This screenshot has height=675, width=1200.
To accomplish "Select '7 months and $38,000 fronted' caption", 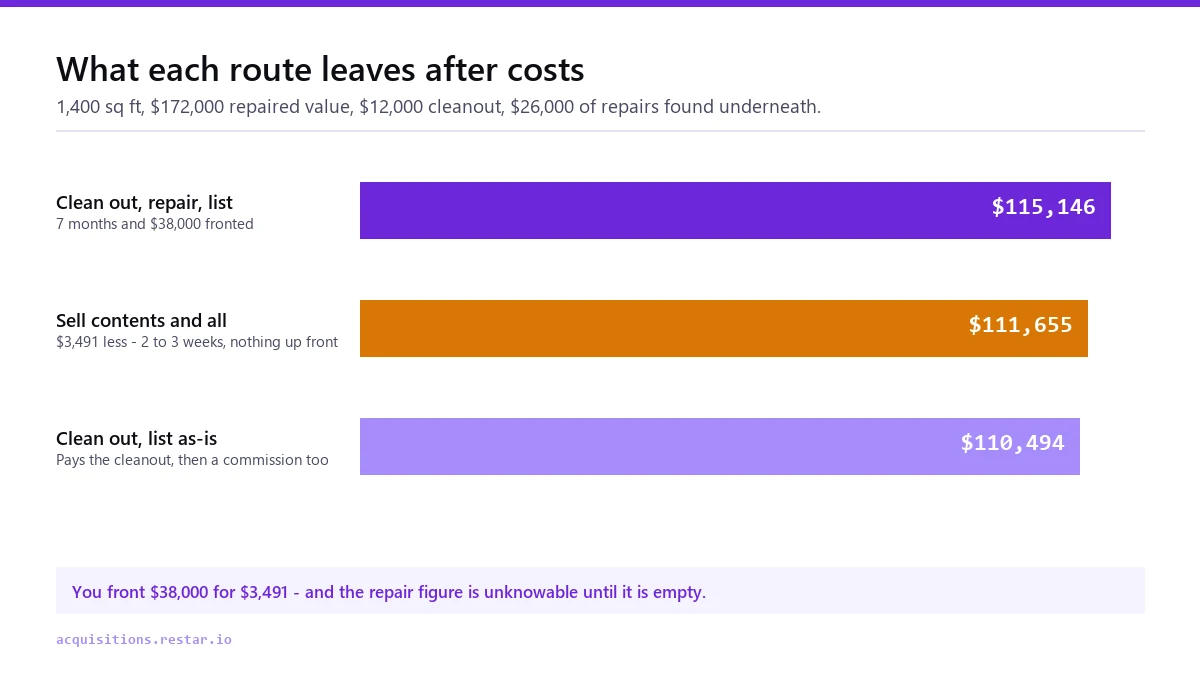I will pyautogui.click(x=155, y=224).
